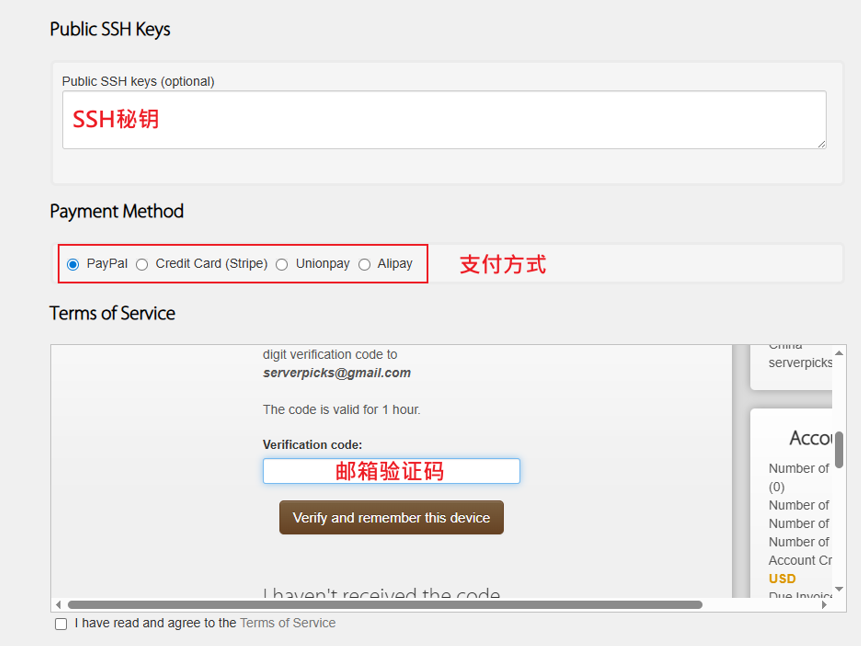Image resolution: width=861 pixels, height=646 pixels.
Task: Select the Unionpay radio button
Action: (x=282, y=265)
